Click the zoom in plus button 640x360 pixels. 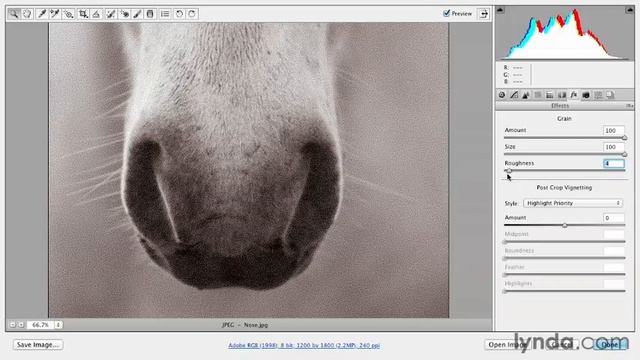[x=21, y=325]
